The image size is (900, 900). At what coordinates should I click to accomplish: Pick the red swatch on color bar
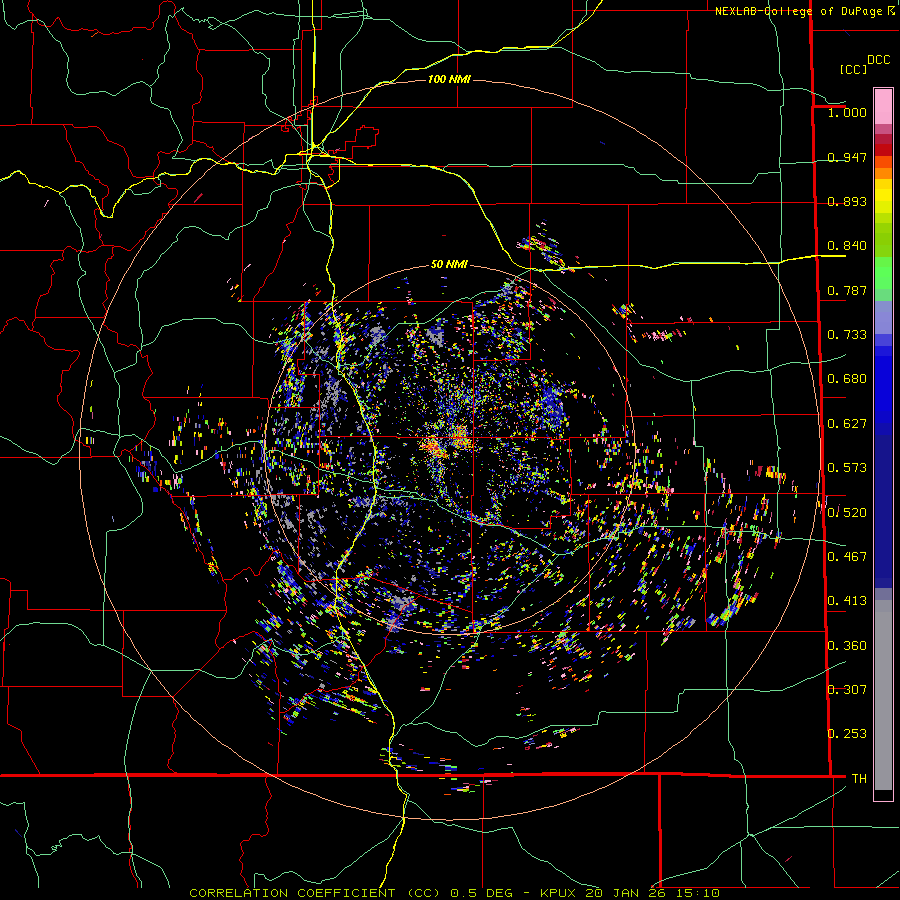click(x=883, y=150)
